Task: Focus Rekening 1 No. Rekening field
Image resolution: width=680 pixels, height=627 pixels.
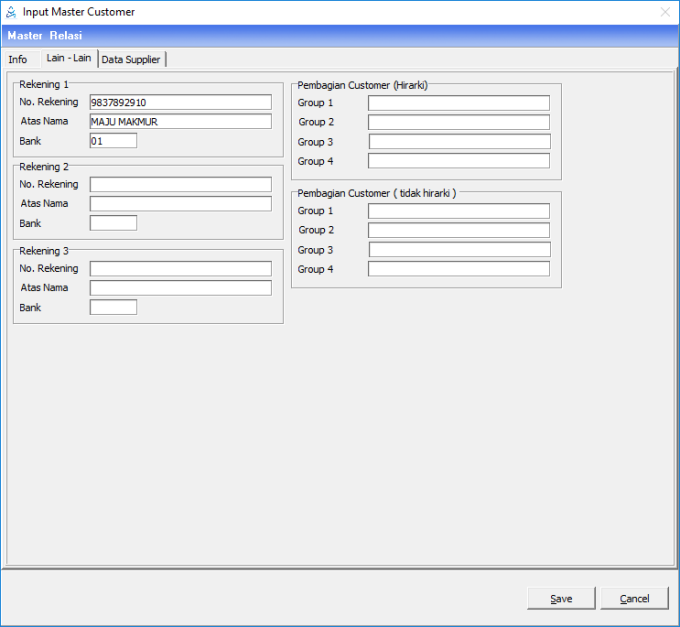Action: (180, 102)
